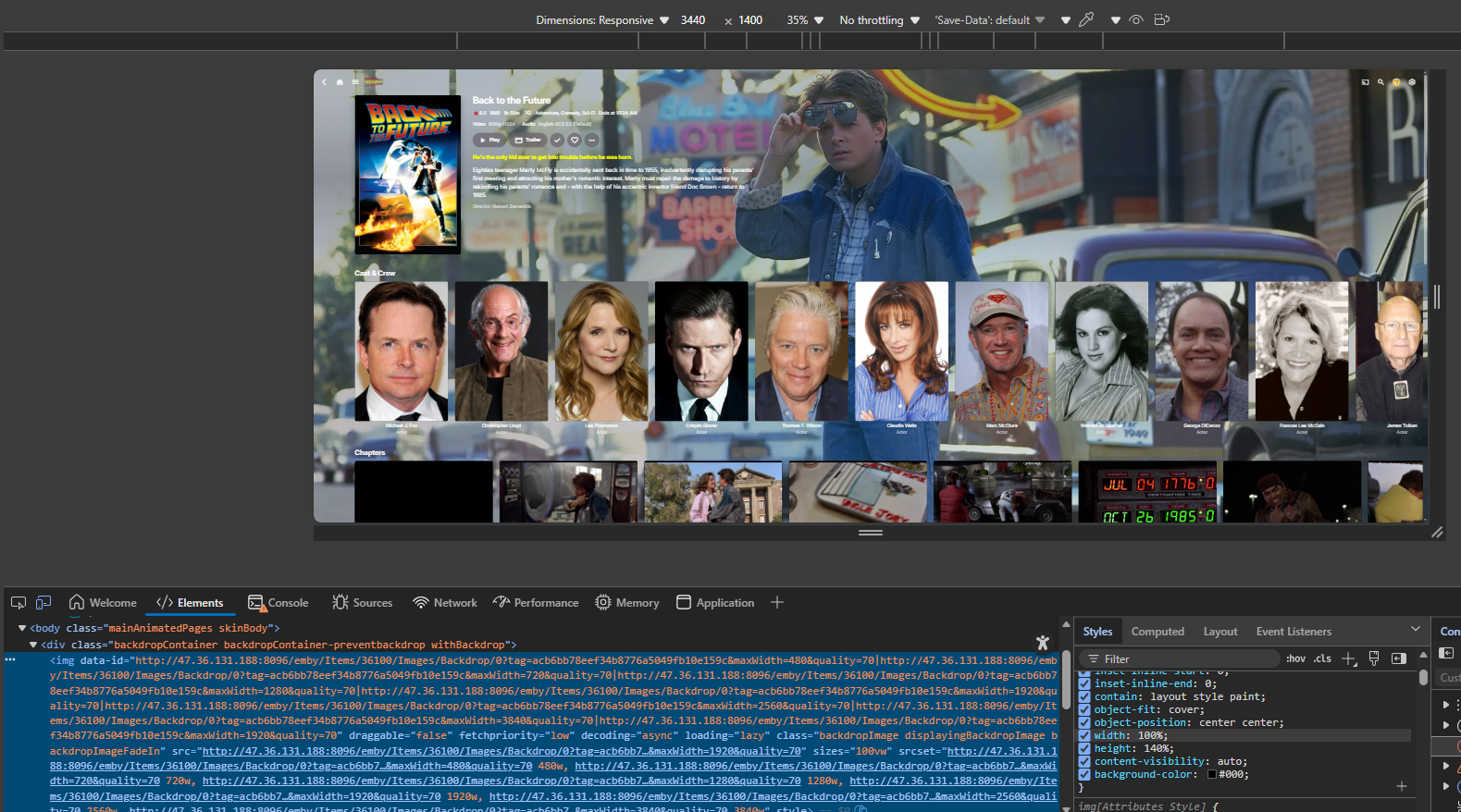This screenshot has width=1461, height=812.
Task: Open the rendering paintbrush icon in Styles
Action: tap(1374, 658)
